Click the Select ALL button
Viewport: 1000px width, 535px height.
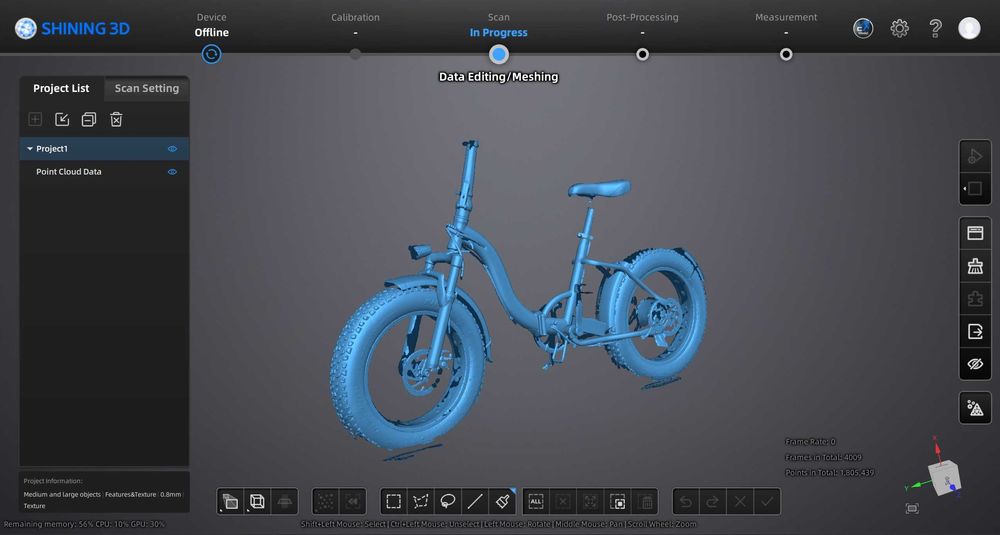536,502
